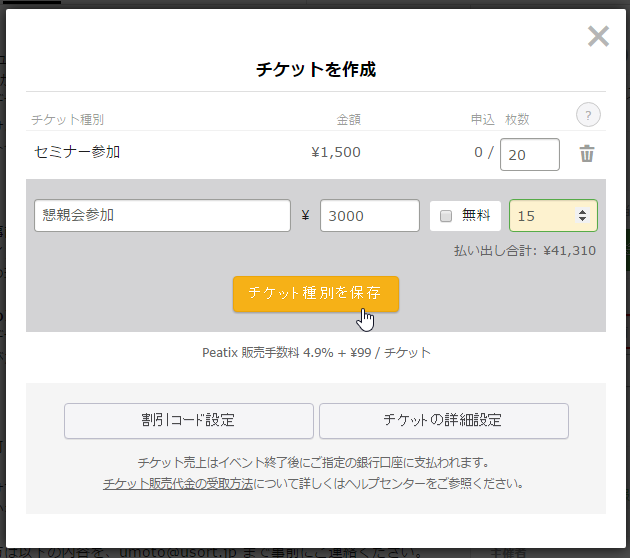Check the 無料 checkbox box
The height and width of the screenshot is (558, 630).
pyautogui.click(x=446, y=215)
